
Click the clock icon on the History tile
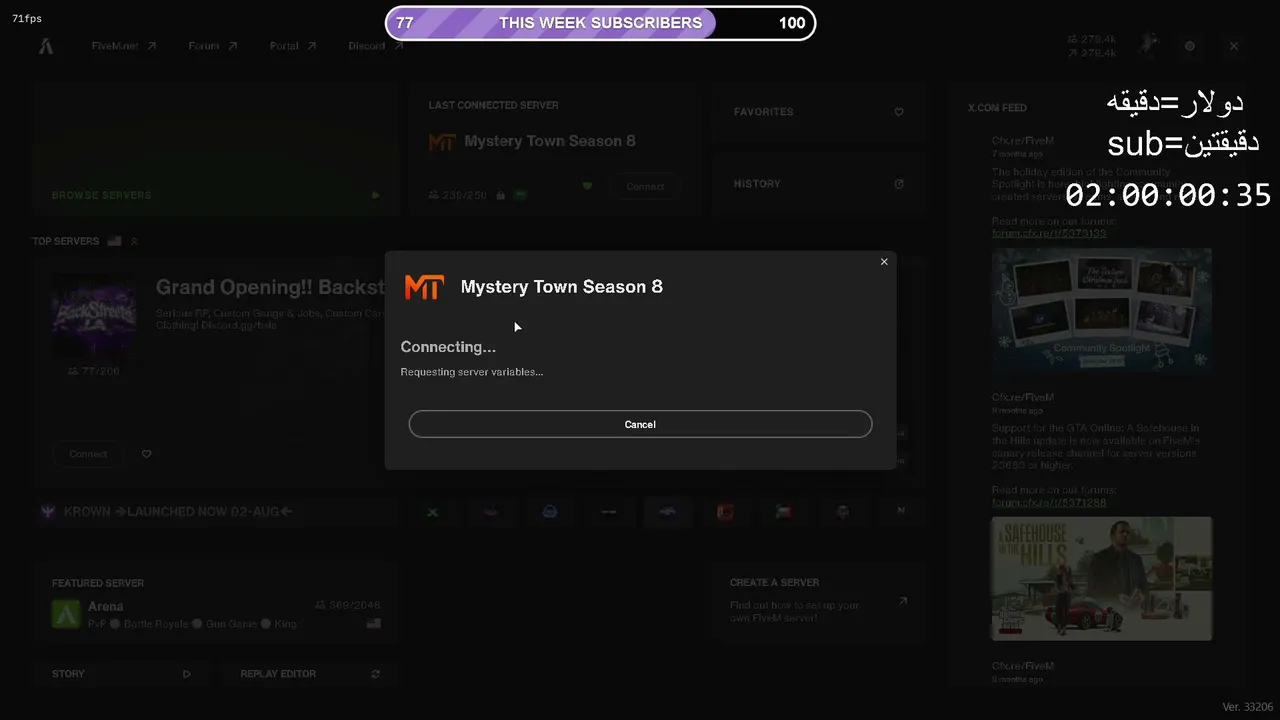[899, 184]
